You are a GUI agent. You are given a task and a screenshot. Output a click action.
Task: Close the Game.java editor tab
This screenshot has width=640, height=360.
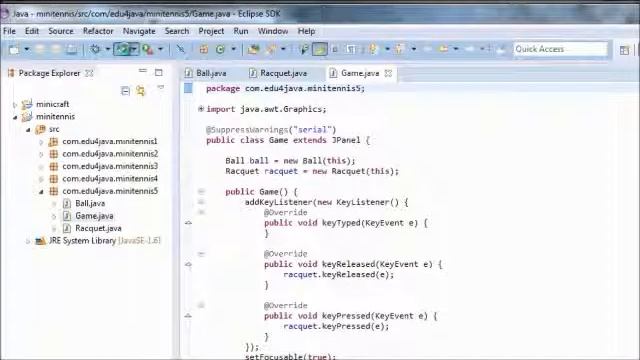[388, 73]
